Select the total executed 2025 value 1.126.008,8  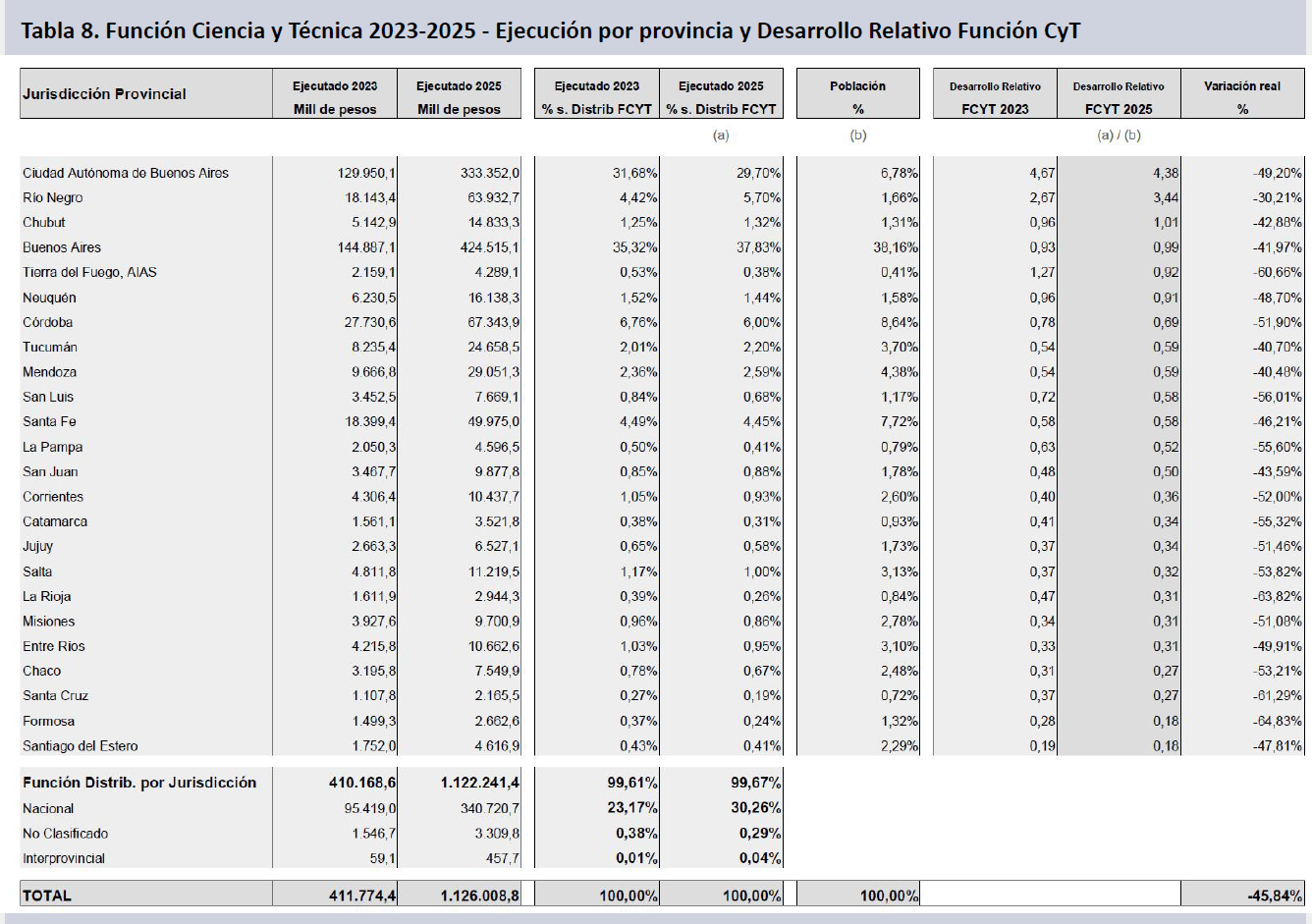click(479, 896)
